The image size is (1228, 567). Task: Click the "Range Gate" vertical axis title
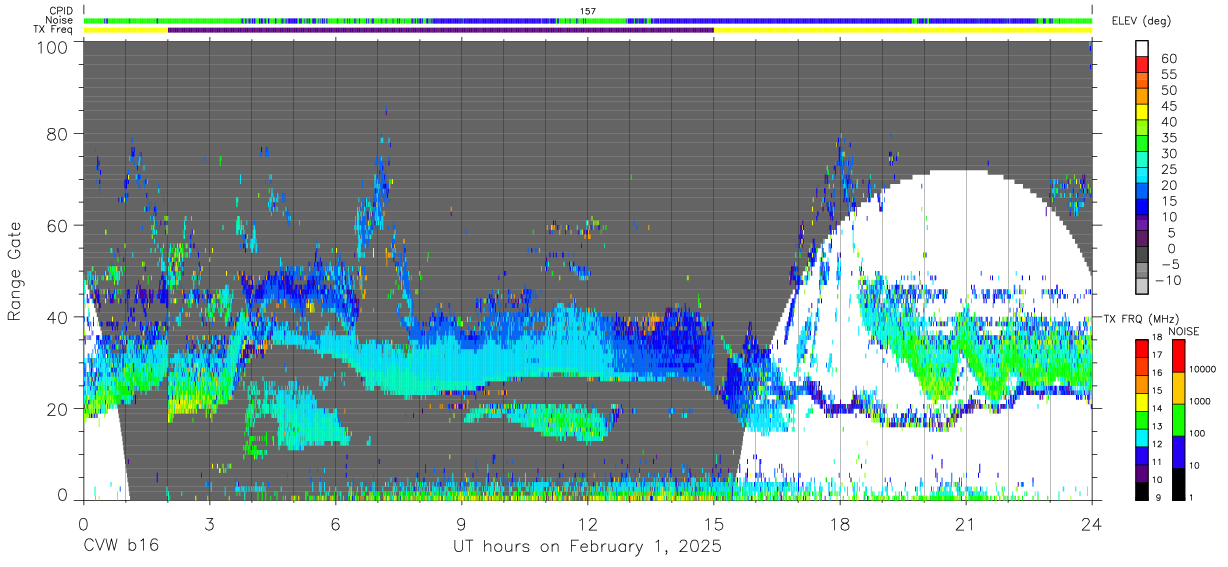click(x=16, y=271)
